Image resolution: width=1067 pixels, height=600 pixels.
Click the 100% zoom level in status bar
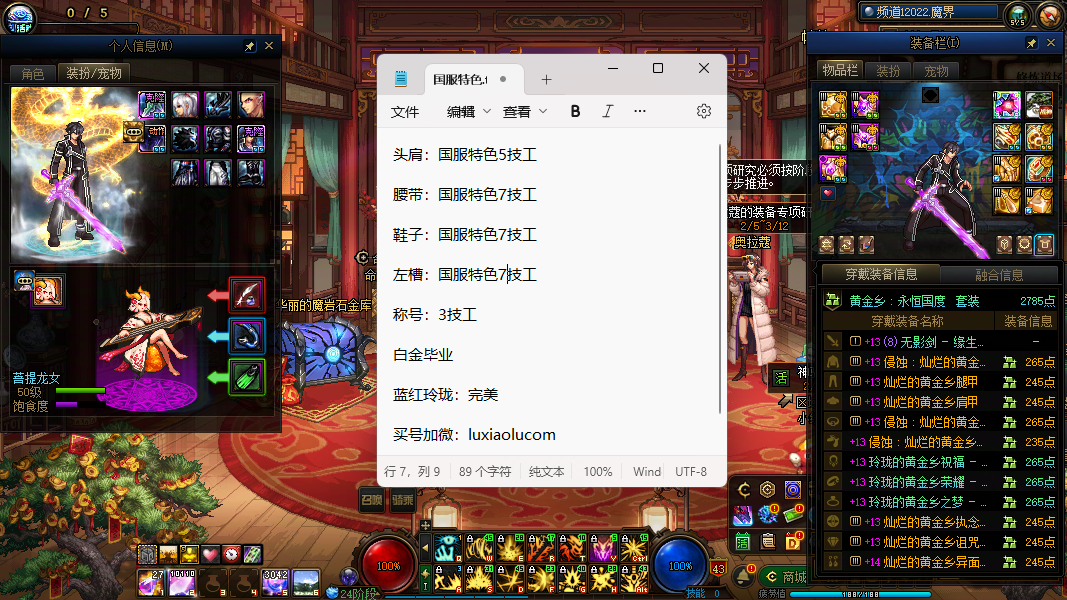598,471
